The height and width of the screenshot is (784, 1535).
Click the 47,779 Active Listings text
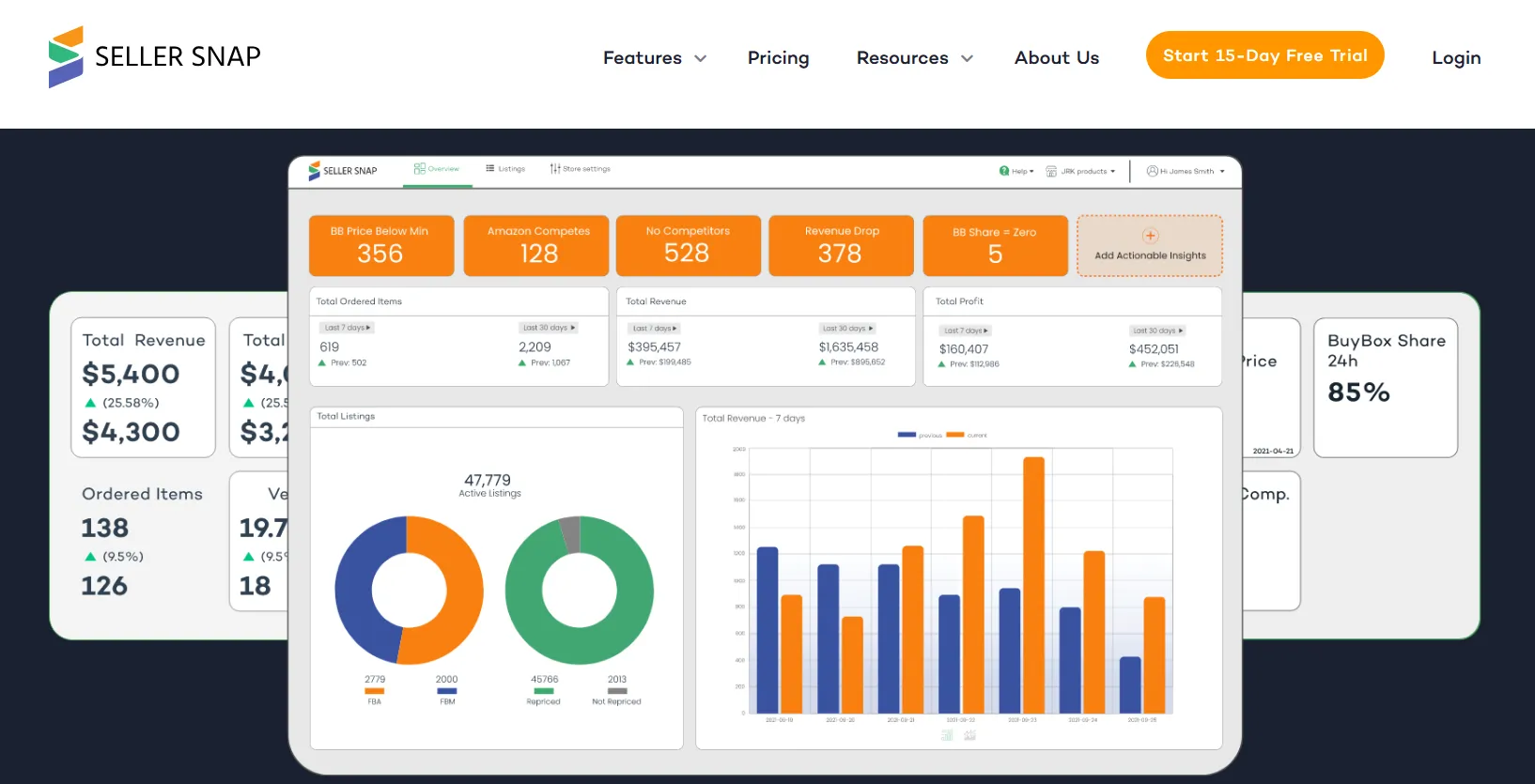(489, 484)
